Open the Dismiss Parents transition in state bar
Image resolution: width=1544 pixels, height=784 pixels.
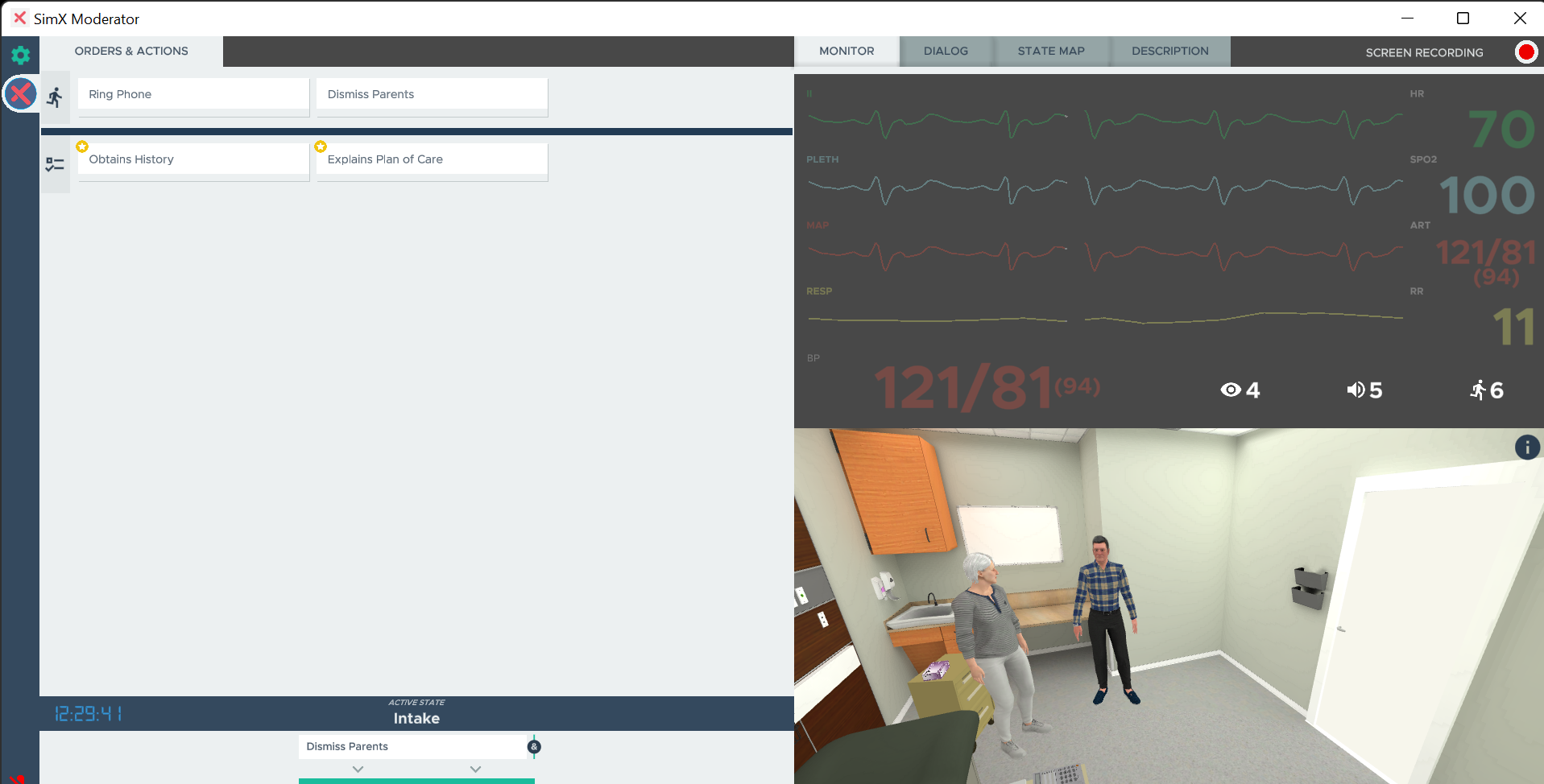click(412, 747)
